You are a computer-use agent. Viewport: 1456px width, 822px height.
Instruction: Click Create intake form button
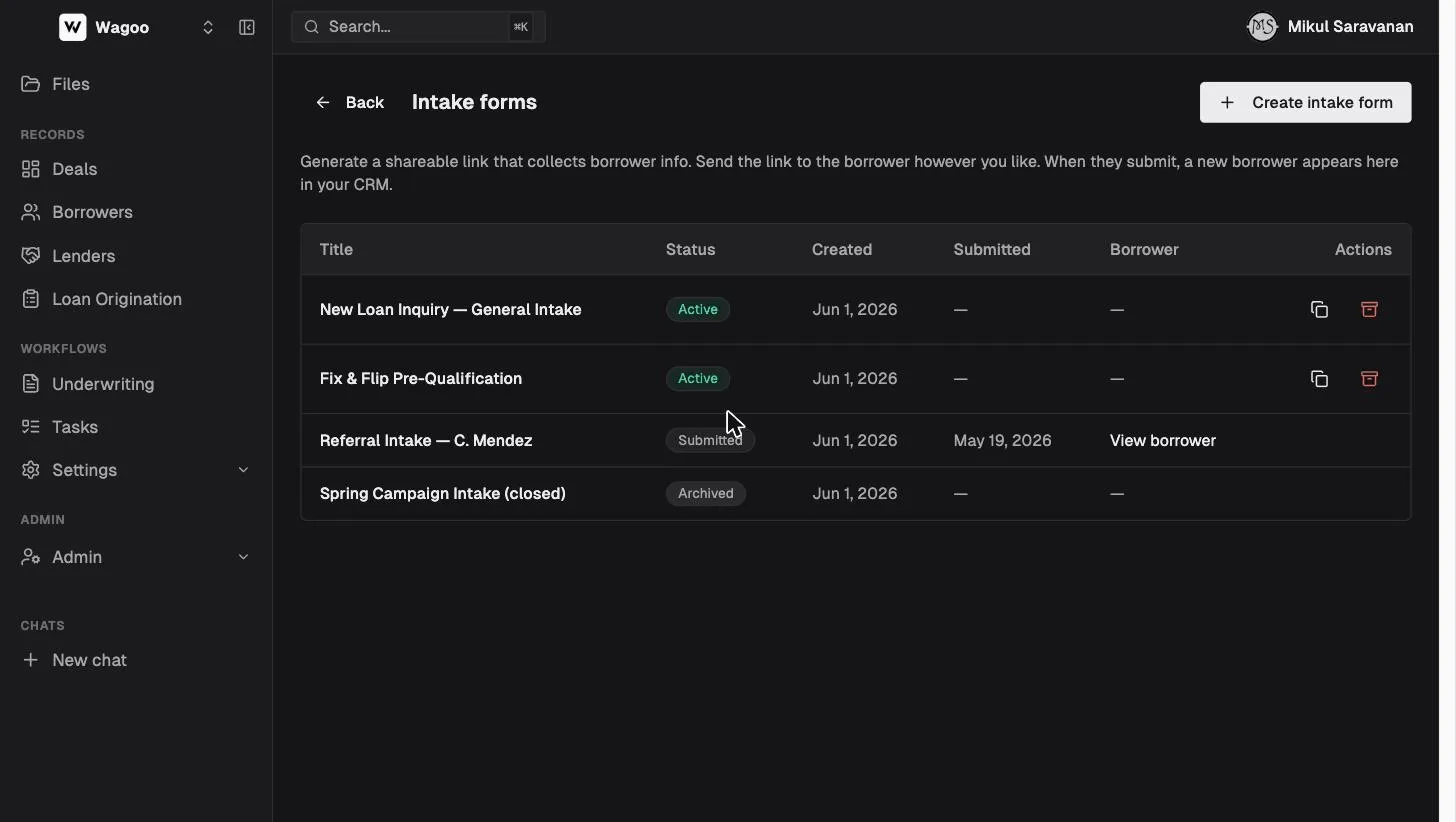pos(1305,102)
